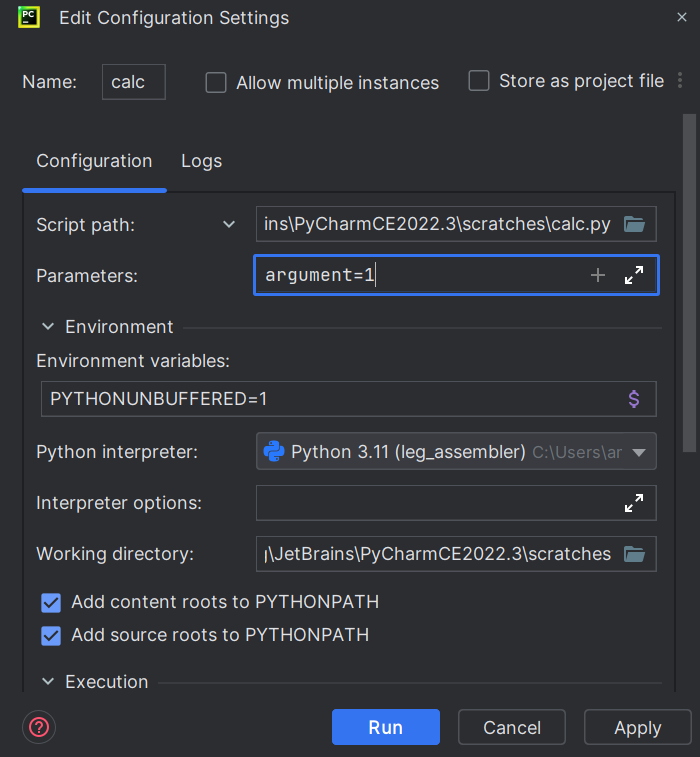Uncheck Add content roots to PYTHONPATH
The width and height of the screenshot is (700, 757).
51,603
